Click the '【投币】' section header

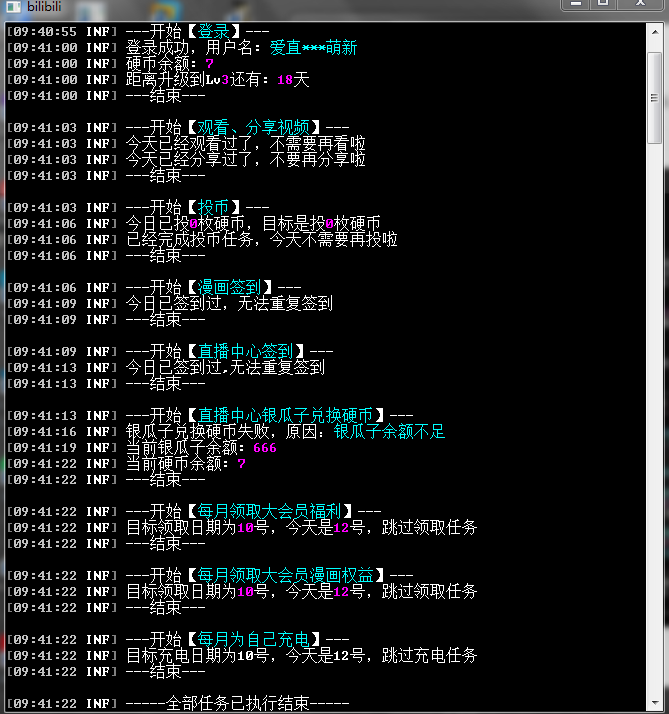214,208
